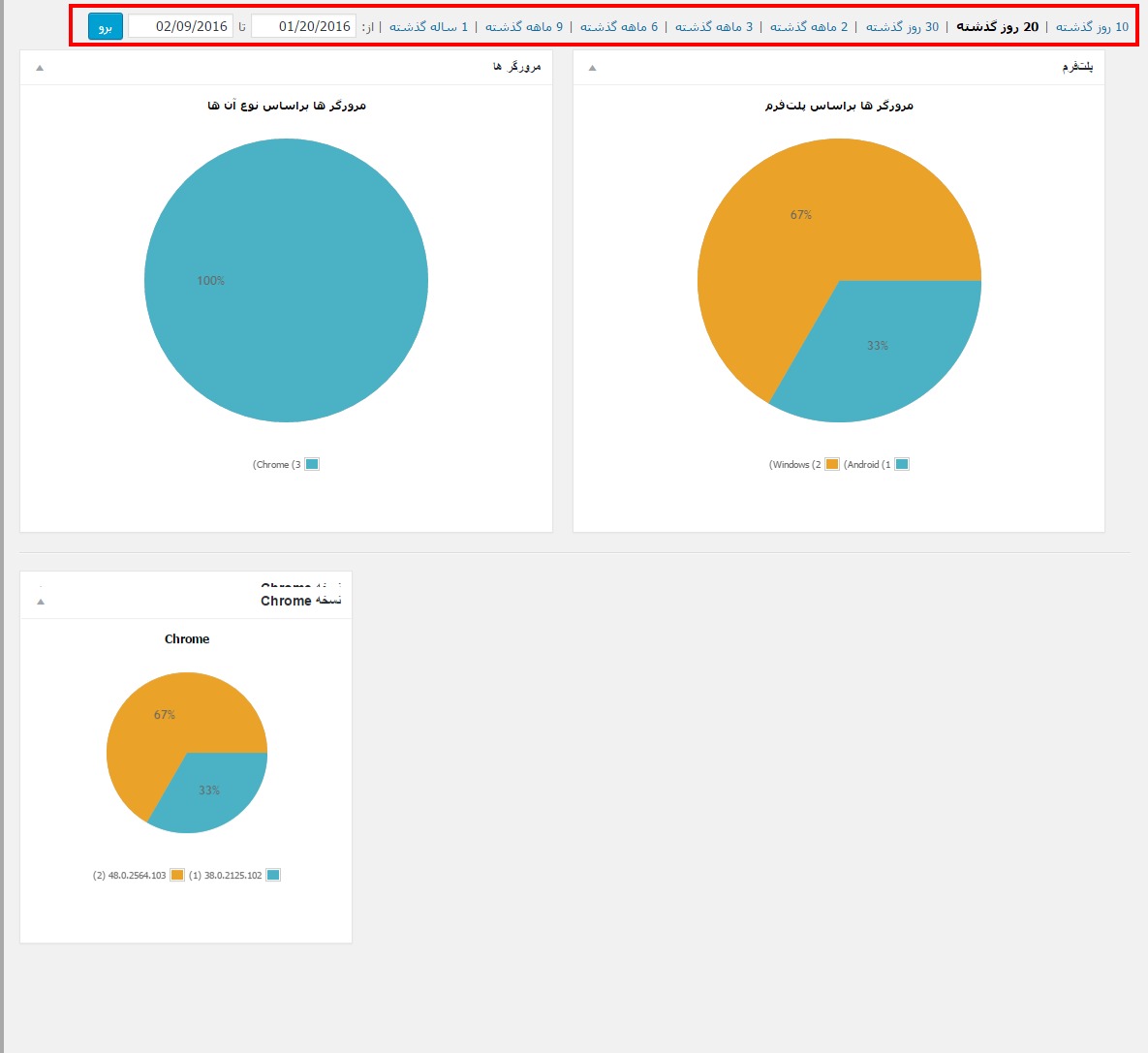
Task: Click the blue 38.0.2125.102 version legend swatch
Action: point(273,876)
